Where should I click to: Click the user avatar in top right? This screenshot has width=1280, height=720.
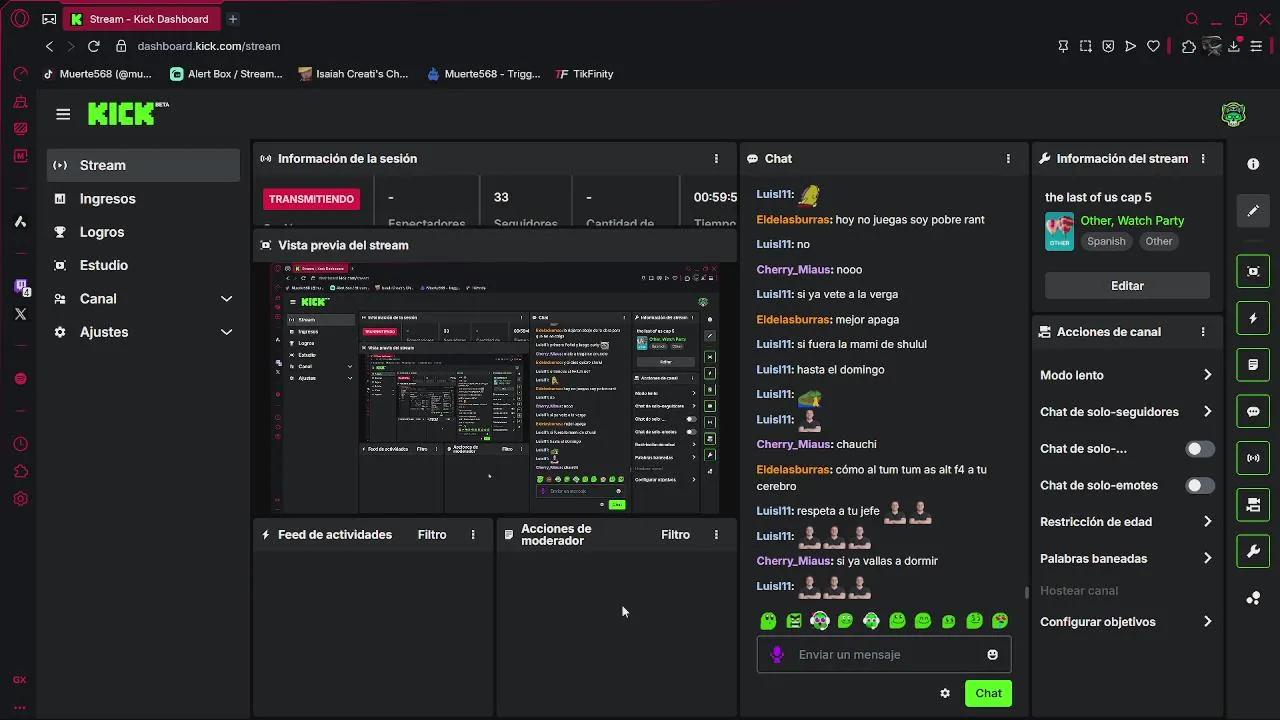pyautogui.click(x=1233, y=114)
